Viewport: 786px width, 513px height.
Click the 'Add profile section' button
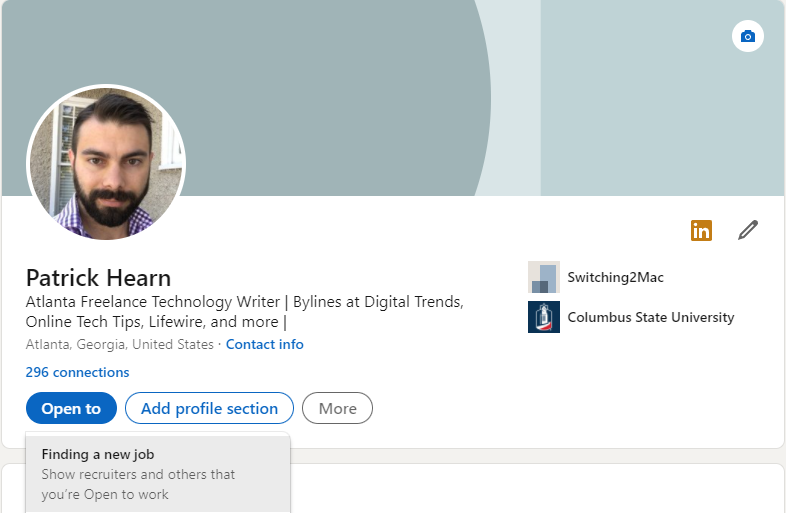click(x=209, y=408)
